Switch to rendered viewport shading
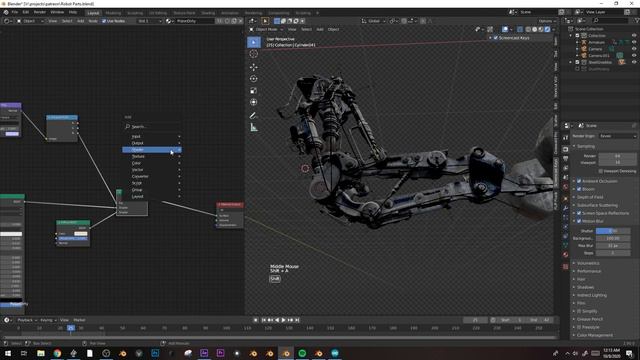Viewport: 640px width, 360px height. [547, 29]
